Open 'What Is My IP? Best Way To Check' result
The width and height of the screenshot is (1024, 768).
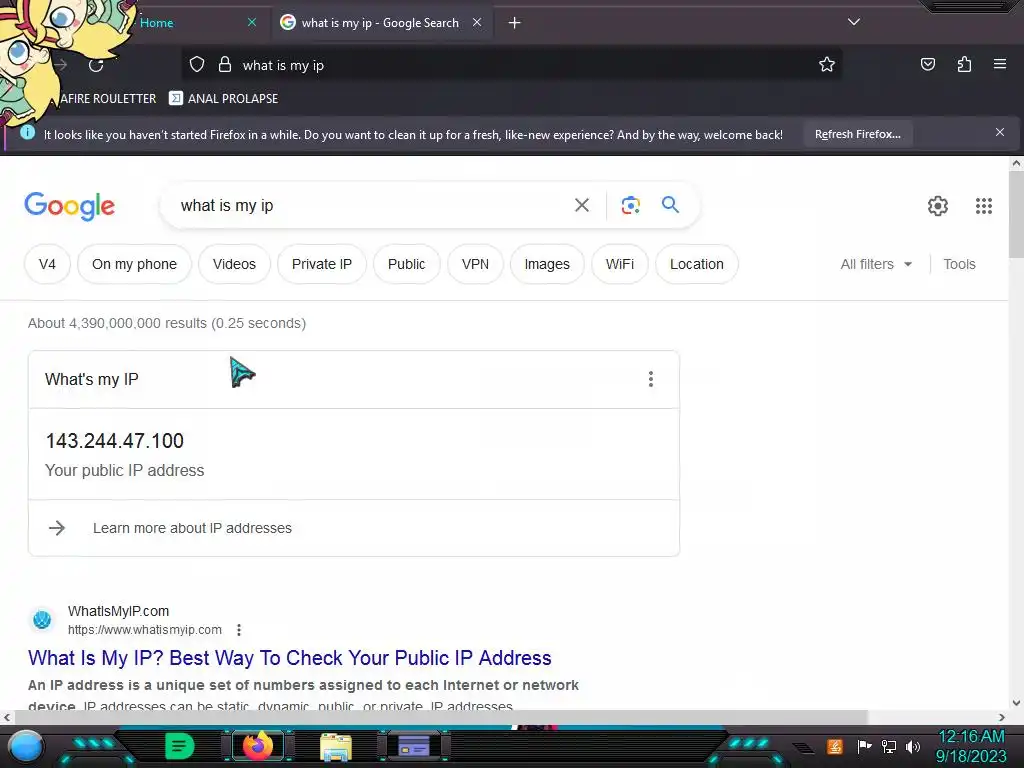click(x=289, y=658)
